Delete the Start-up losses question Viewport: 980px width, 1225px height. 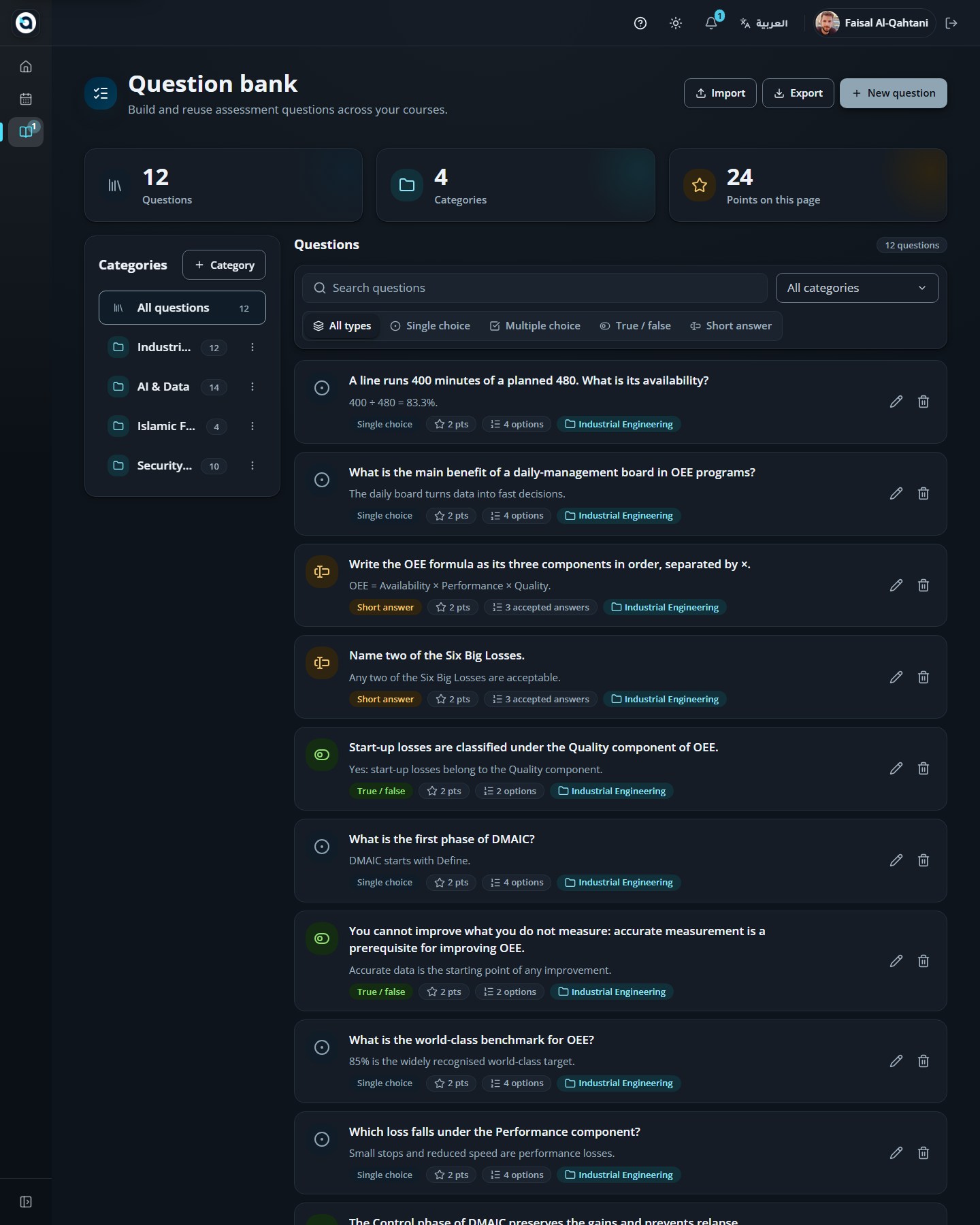click(924, 768)
